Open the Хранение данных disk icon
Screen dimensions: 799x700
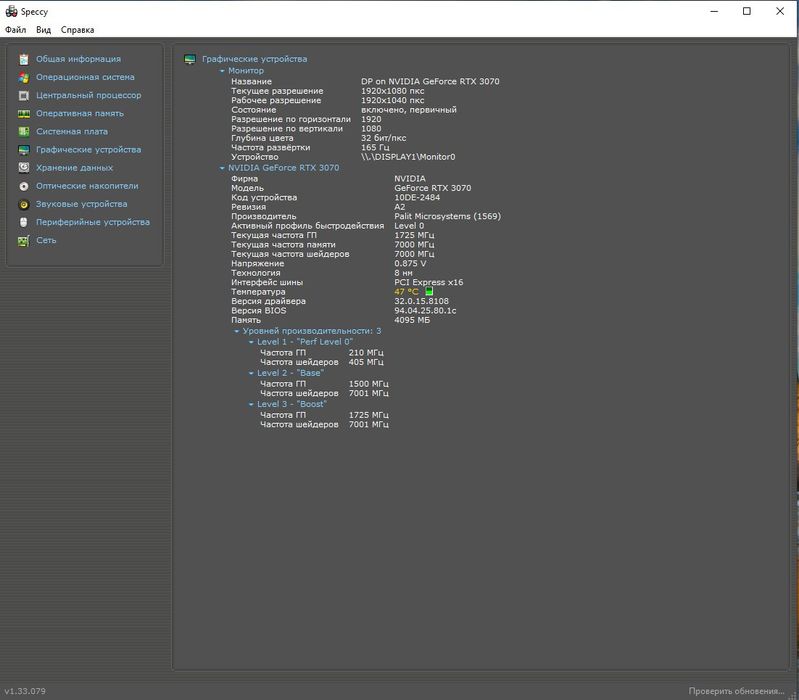tap(24, 168)
